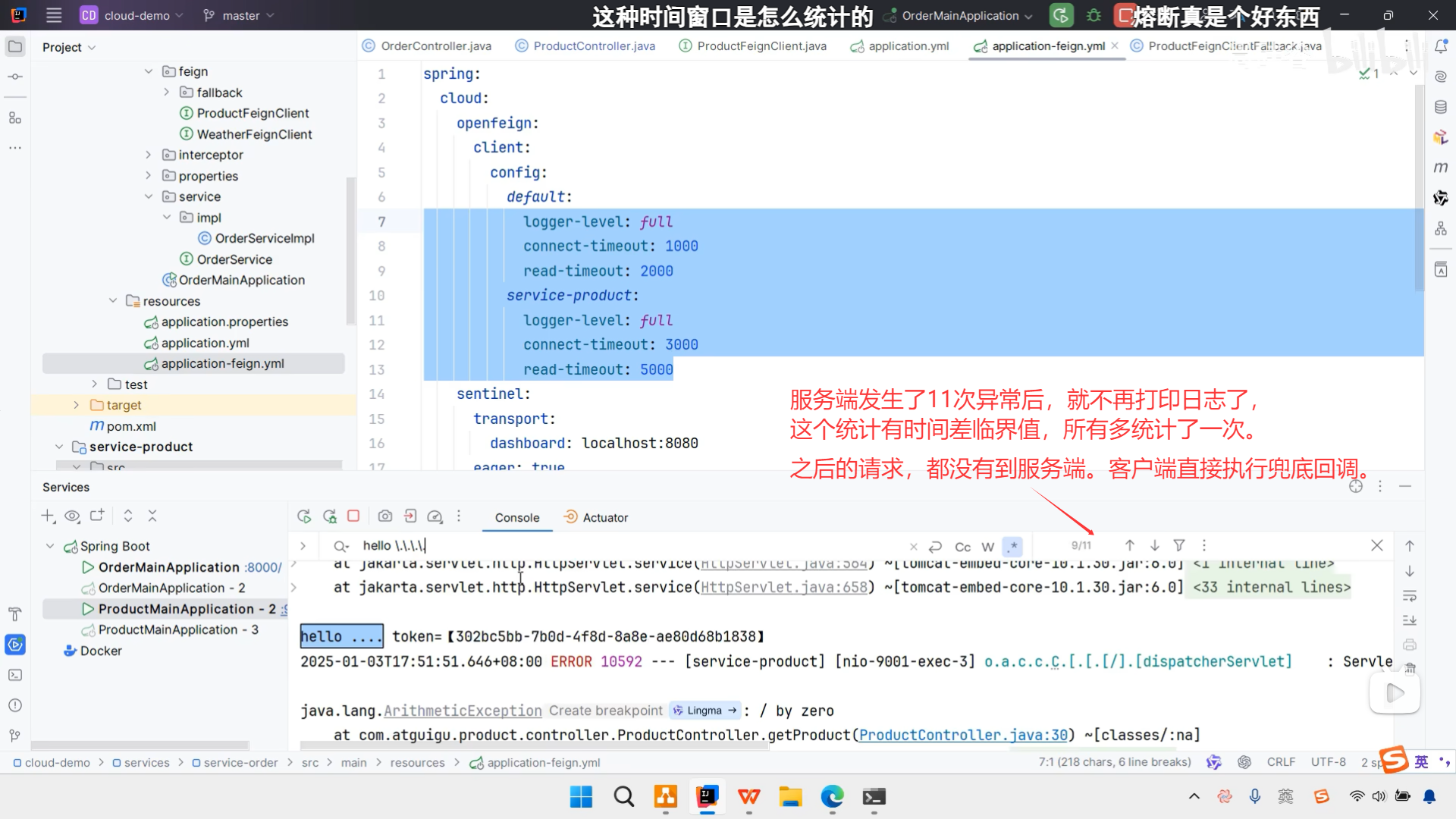Click the thread dump camera icon
This screenshot has height=819, width=1456.
pos(385,516)
